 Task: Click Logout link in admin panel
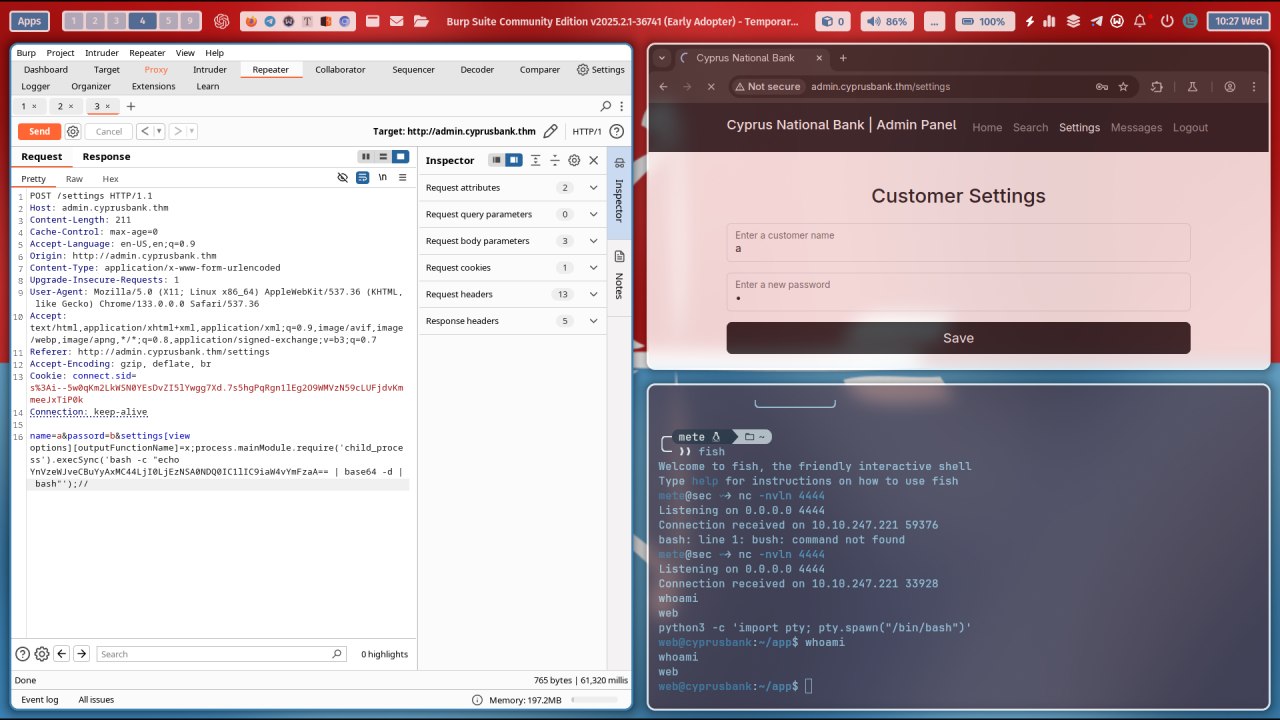coord(1190,127)
